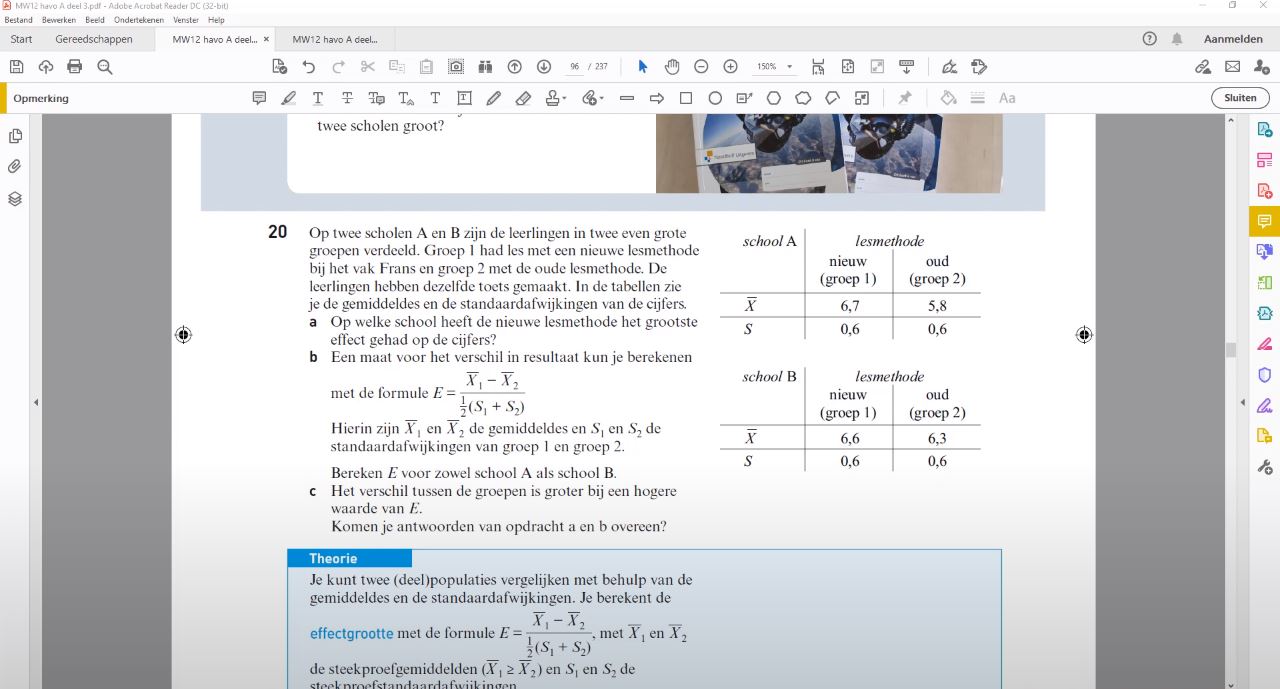Image resolution: width=1280 pixels, height=689 pixels.
Task: Open the Ondertekenen menu
Action: point(139,20)
